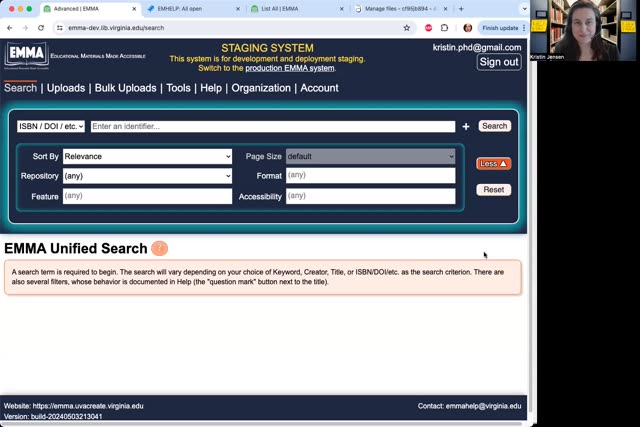Image resolution: width=640 pixels, height=427 pixels.
Task: Open the red ad blocker extension icon
Action: coord(428,28)
